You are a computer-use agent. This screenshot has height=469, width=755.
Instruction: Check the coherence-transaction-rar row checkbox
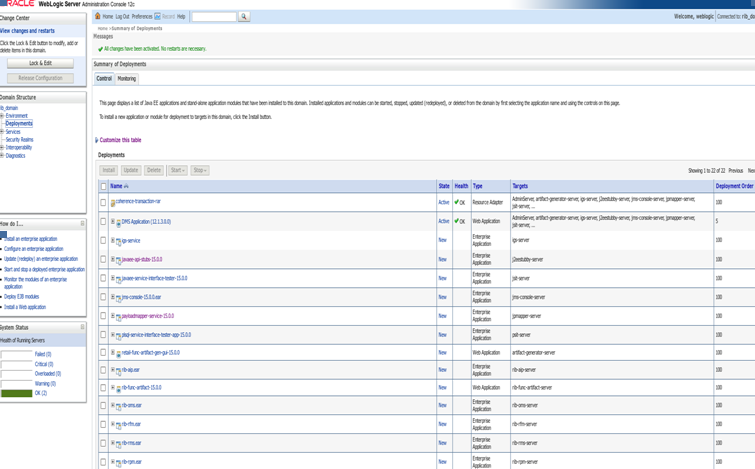coord(103,202)
